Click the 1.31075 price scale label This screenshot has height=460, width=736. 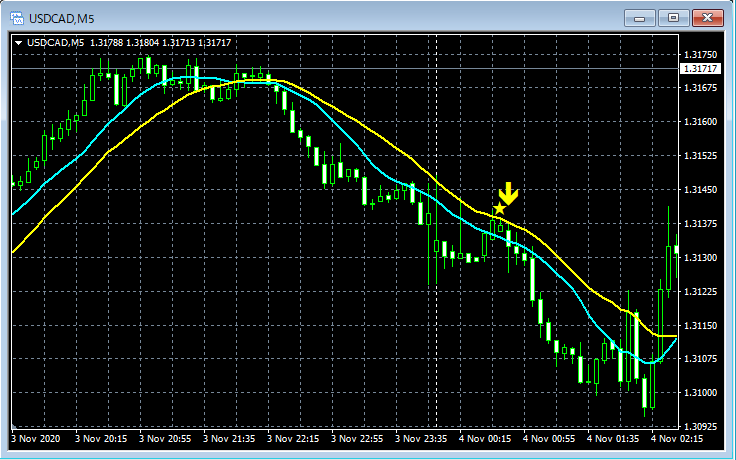[x=700, y=359]
